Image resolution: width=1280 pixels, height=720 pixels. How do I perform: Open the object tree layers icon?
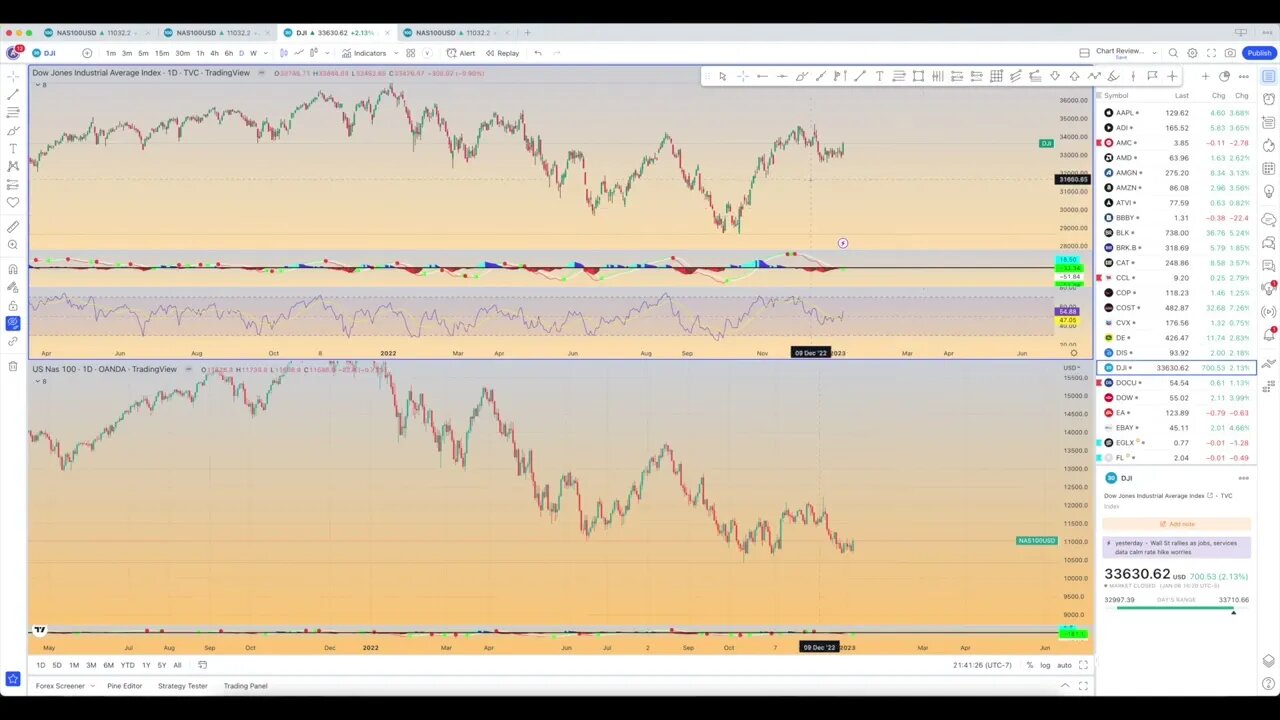(1269, 661)
